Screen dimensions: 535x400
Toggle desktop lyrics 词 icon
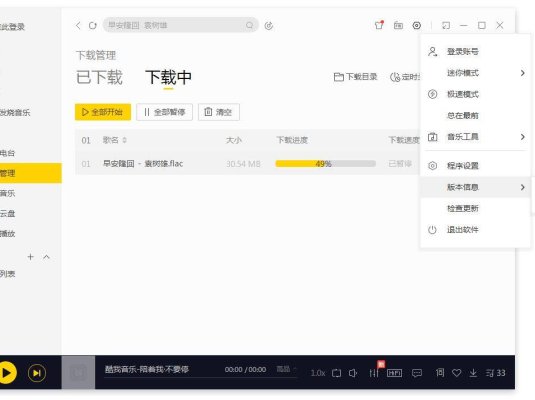point(440,373)
